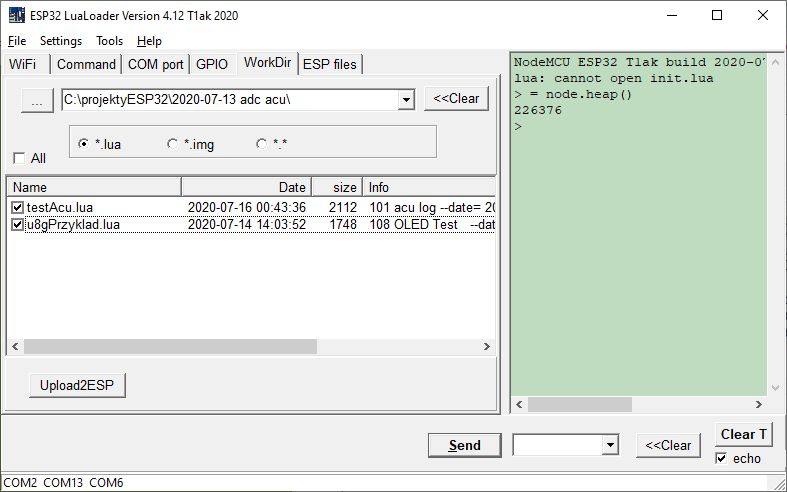
Task: Click the ESP32 LuaLoader title bar icon
Action: click(17, 16)
